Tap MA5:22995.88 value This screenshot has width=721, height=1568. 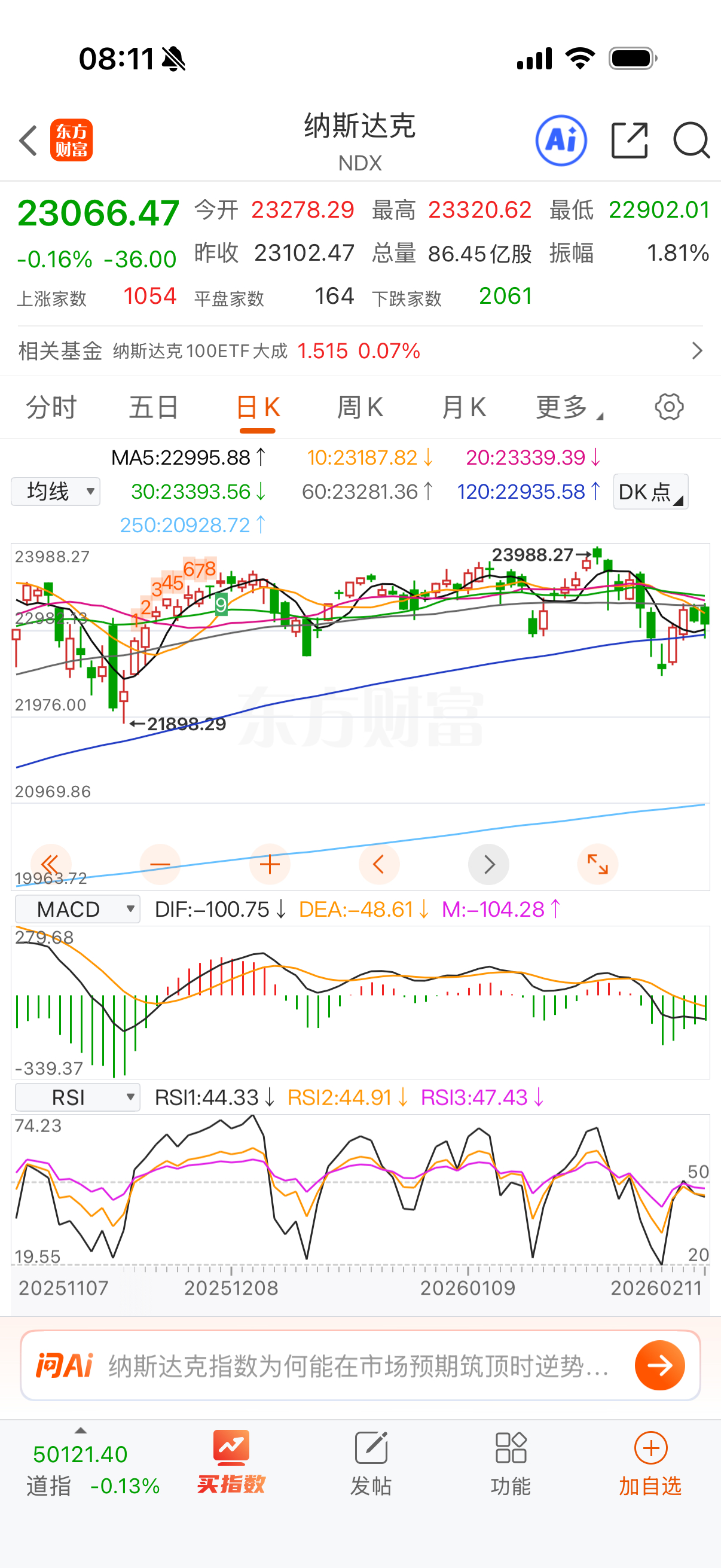(x=188, y=457)
